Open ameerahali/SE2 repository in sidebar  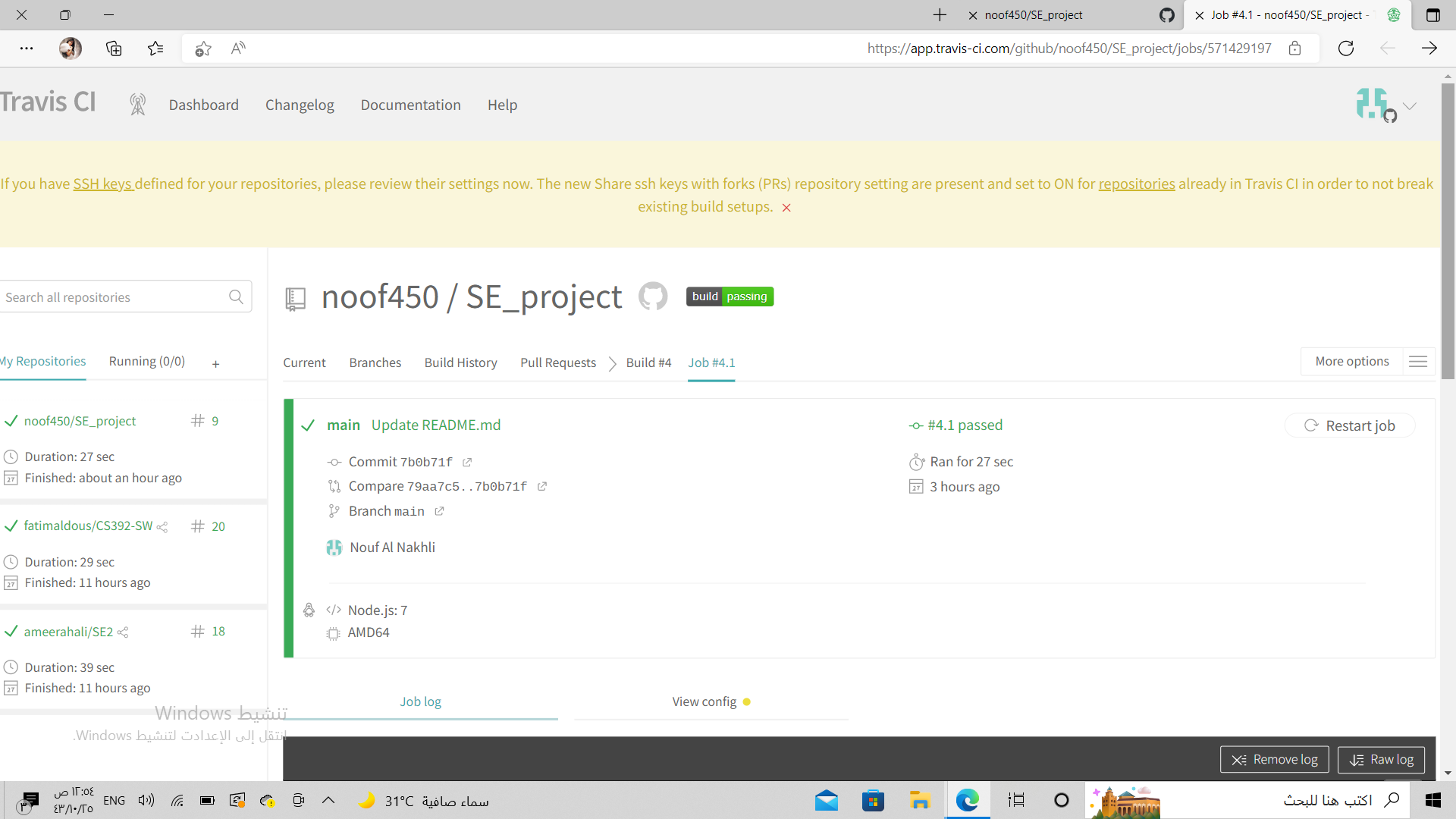click(68, 632)
